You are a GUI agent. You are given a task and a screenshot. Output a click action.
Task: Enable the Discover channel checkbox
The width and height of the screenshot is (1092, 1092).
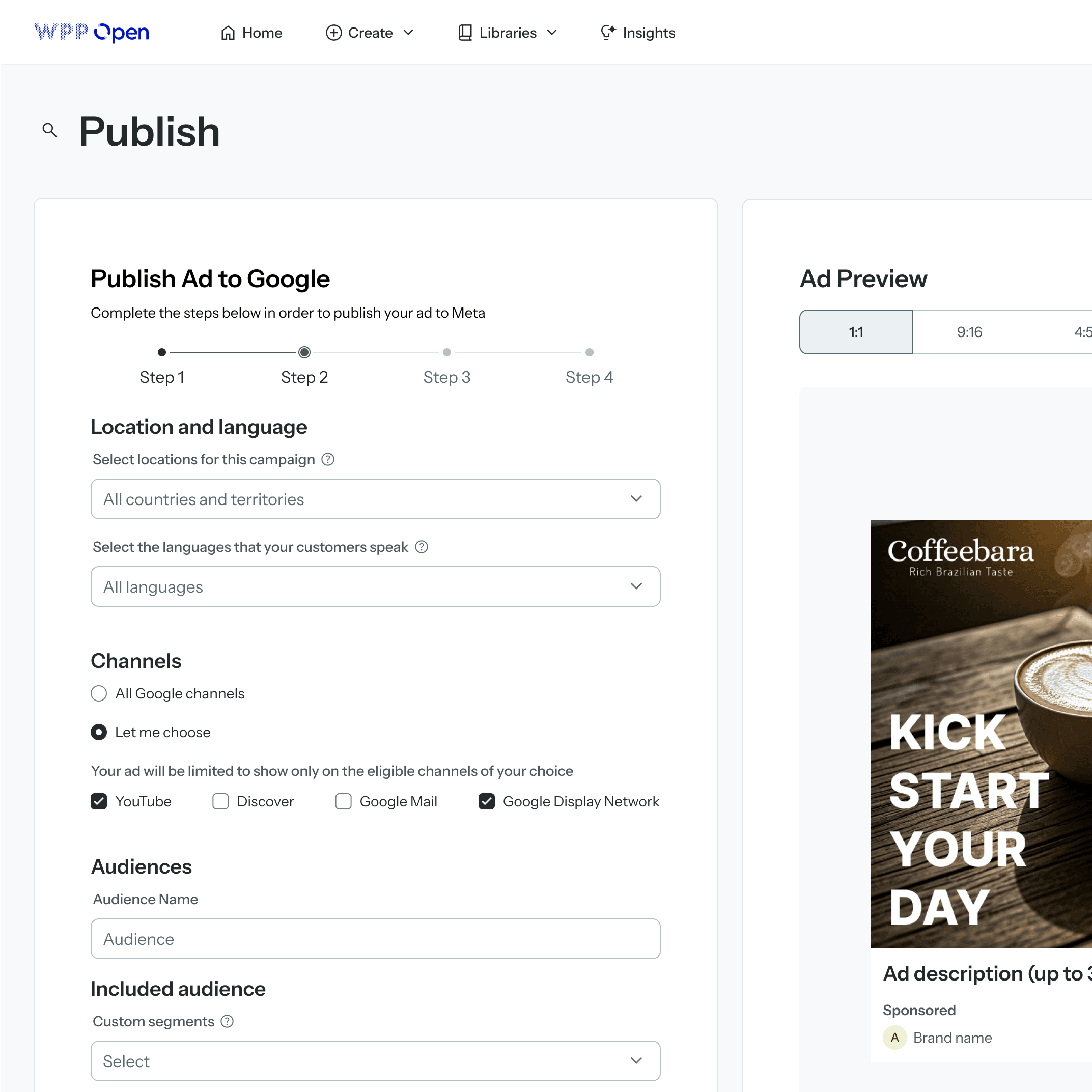(220, 801)
